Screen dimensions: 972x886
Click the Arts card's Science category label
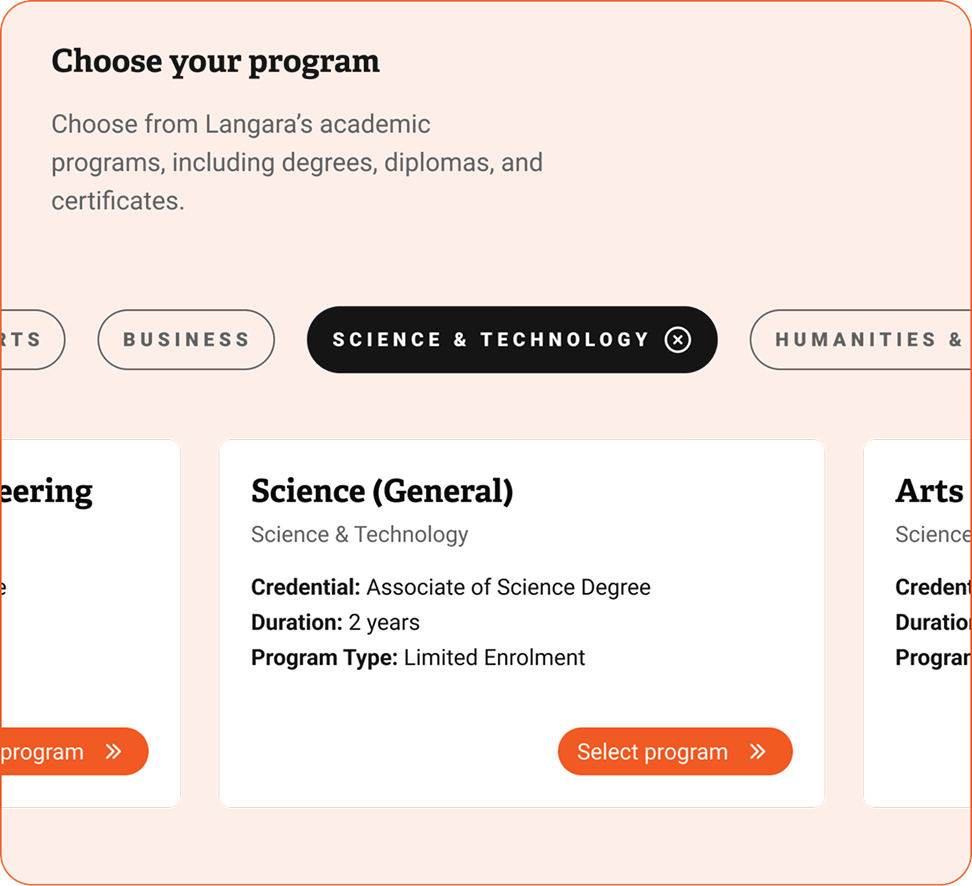pos(933,534)
